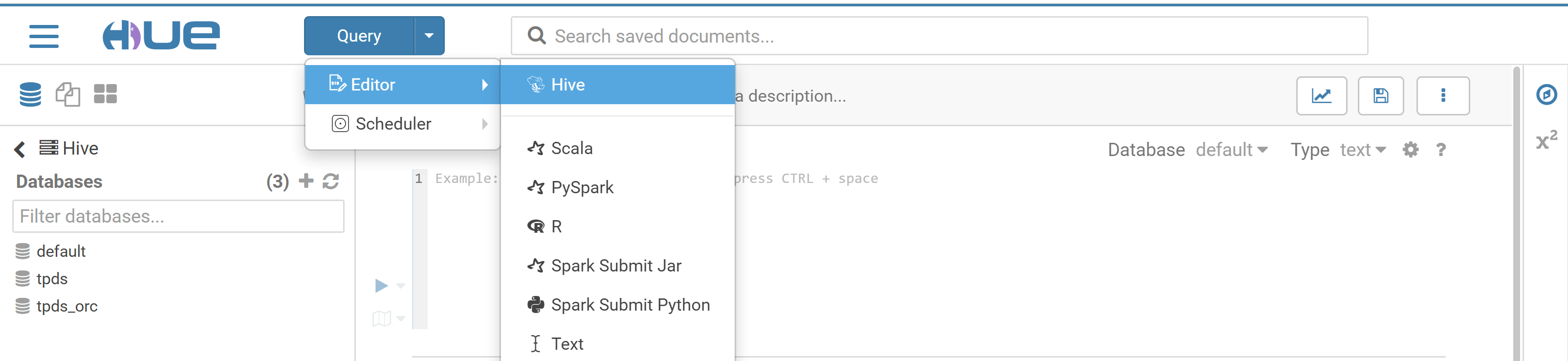Click the Query button
The height and width of the screenshot is (361, 1568).
[359, 36]
